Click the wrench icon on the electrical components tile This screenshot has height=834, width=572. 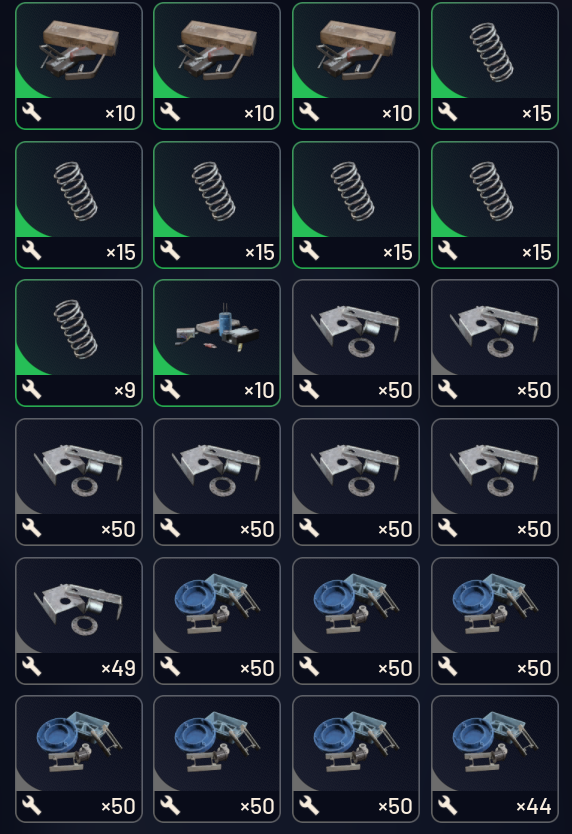pos(170,390)
